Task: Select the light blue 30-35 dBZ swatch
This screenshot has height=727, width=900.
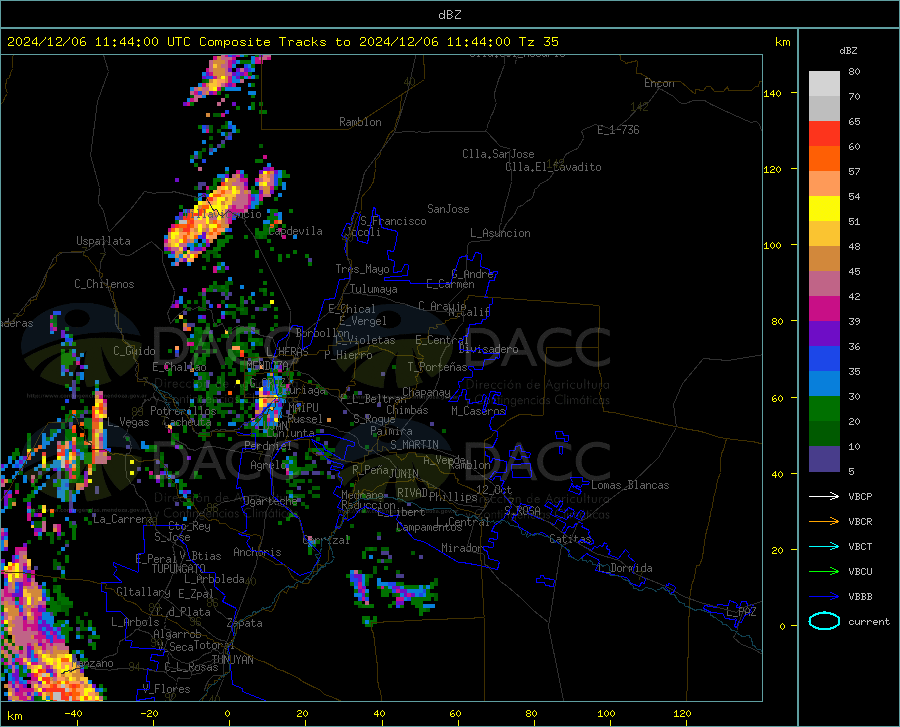Action: (824, 384)
